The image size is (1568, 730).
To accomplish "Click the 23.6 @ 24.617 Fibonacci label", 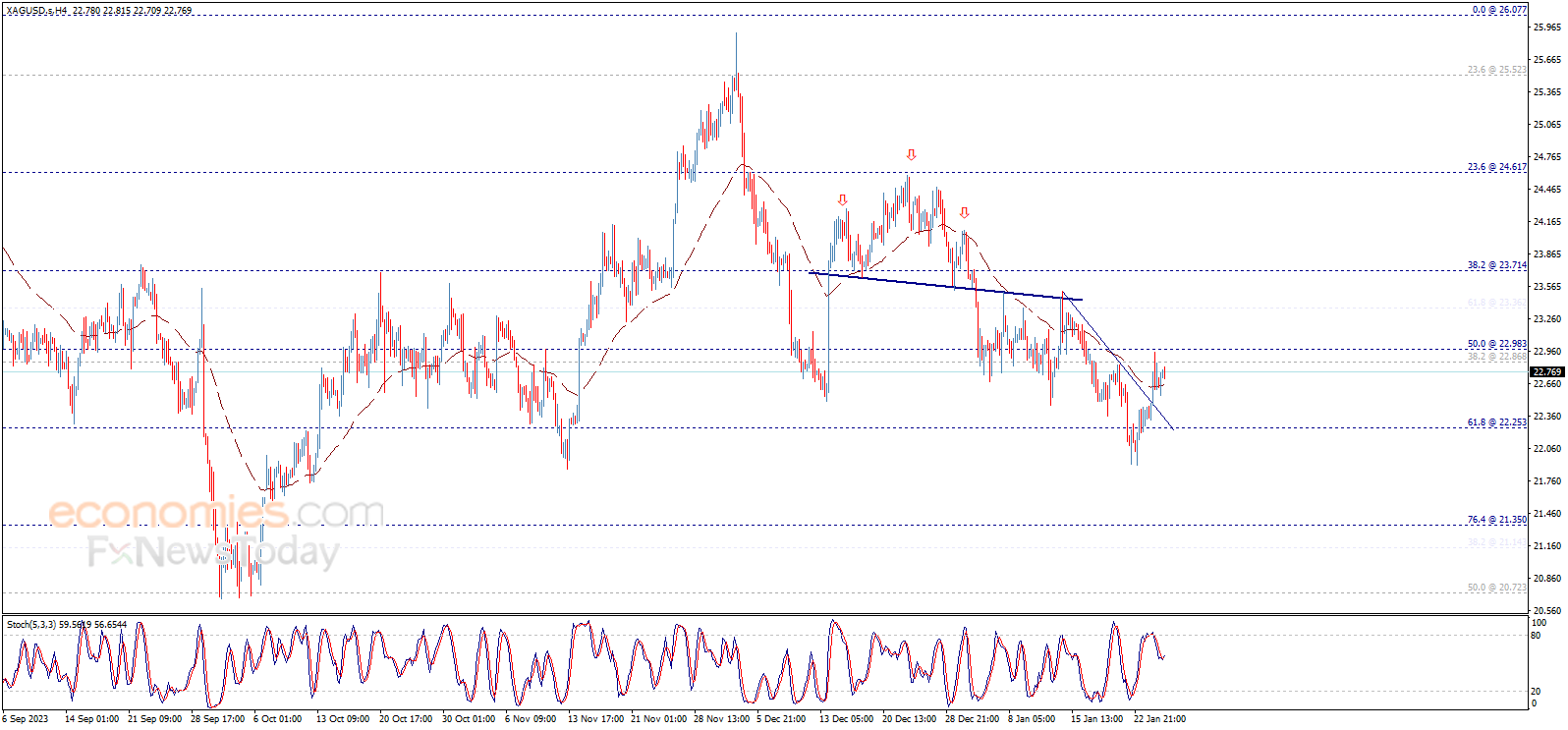I will click(x=1497, y=167).
